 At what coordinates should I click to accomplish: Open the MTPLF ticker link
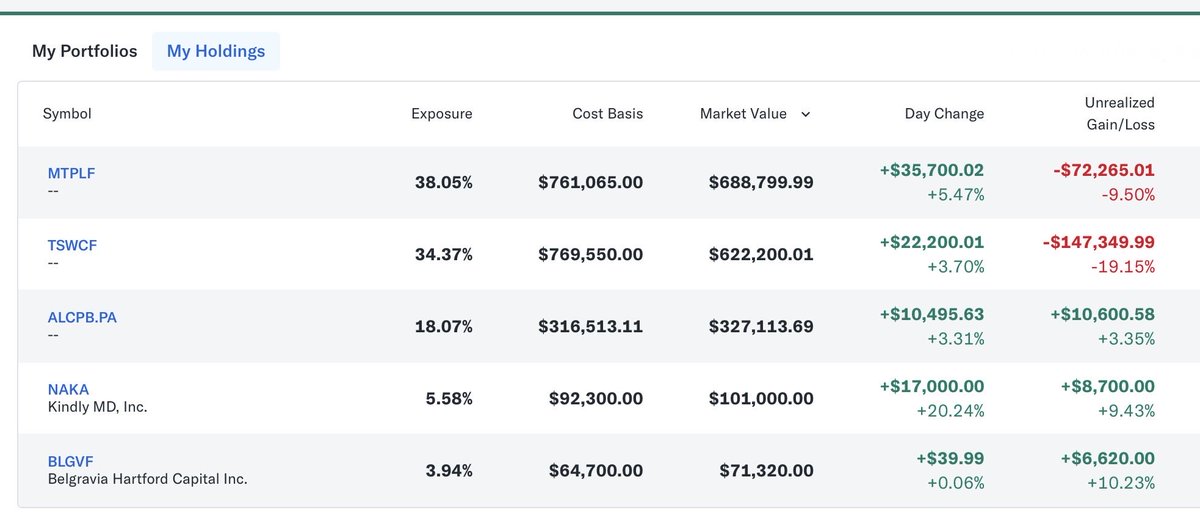71,173
